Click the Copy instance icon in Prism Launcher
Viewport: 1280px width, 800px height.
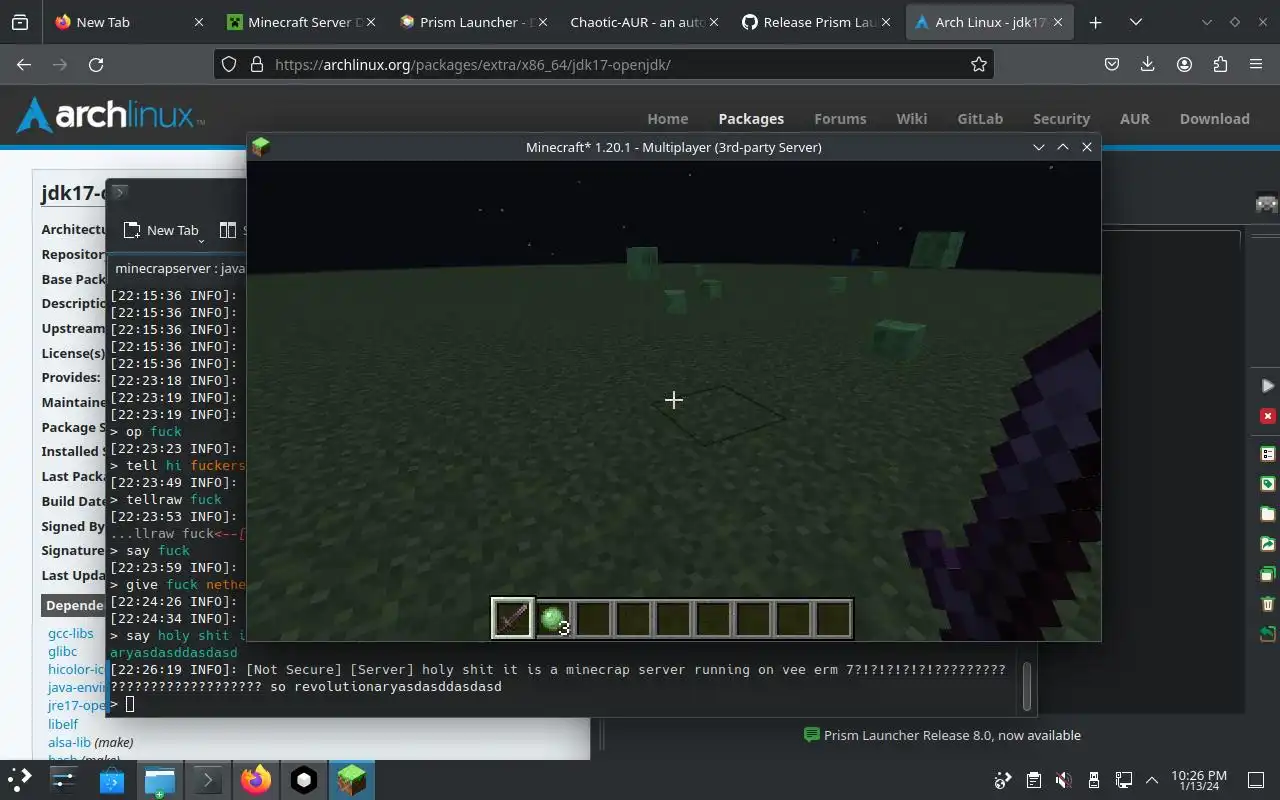tap(1268, 574)
